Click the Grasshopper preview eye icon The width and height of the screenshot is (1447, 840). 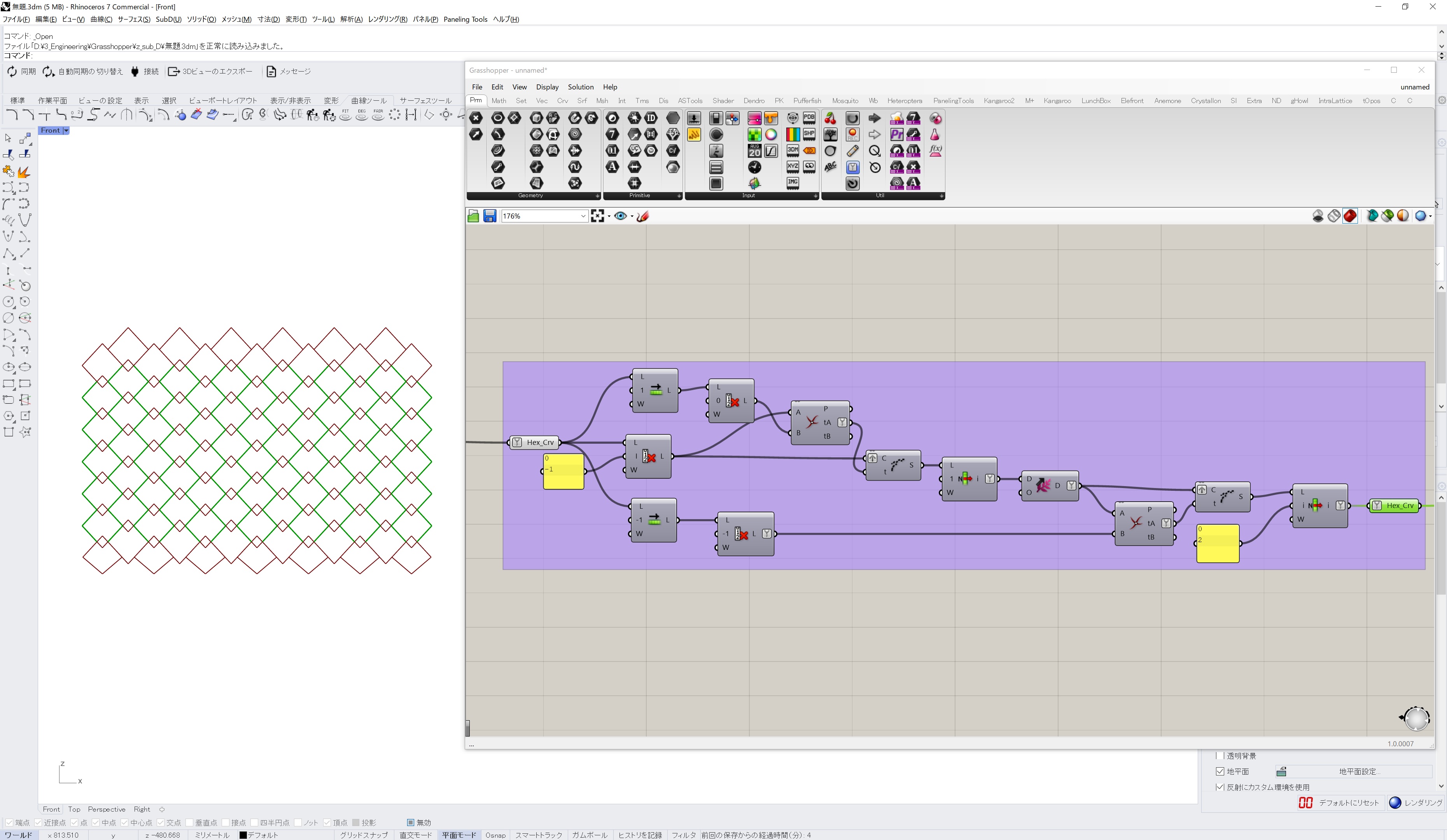pyautogui.click(x=620, y=216)
